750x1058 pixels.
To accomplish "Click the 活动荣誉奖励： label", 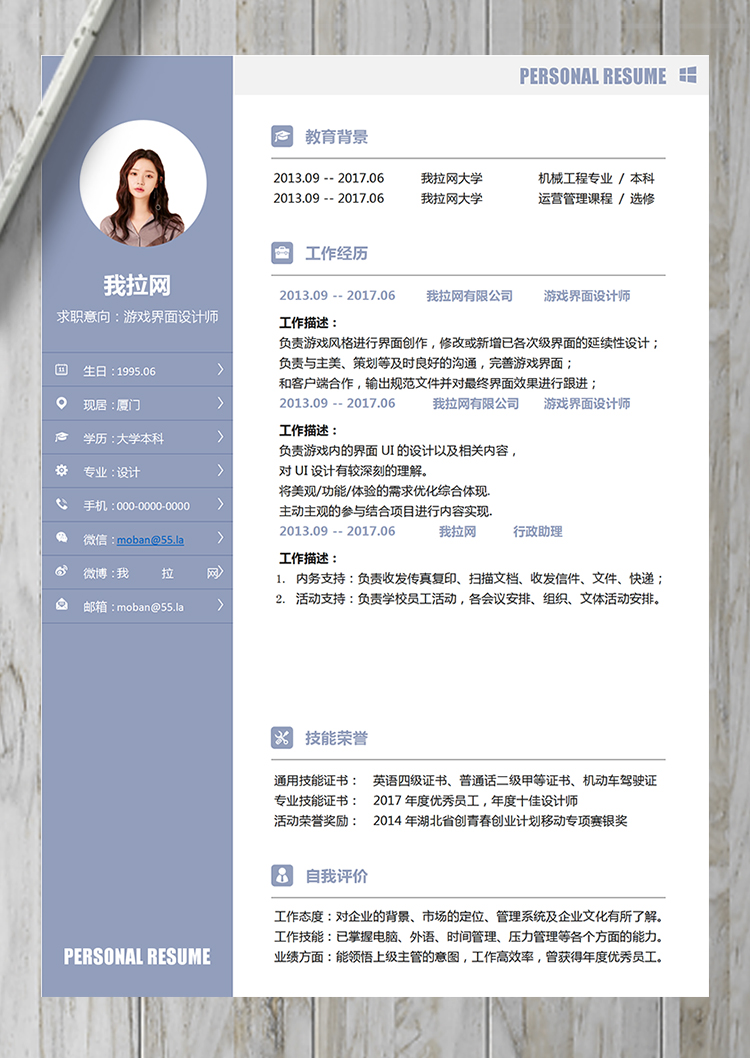I will pyautogui.click(x=316, y=821).
